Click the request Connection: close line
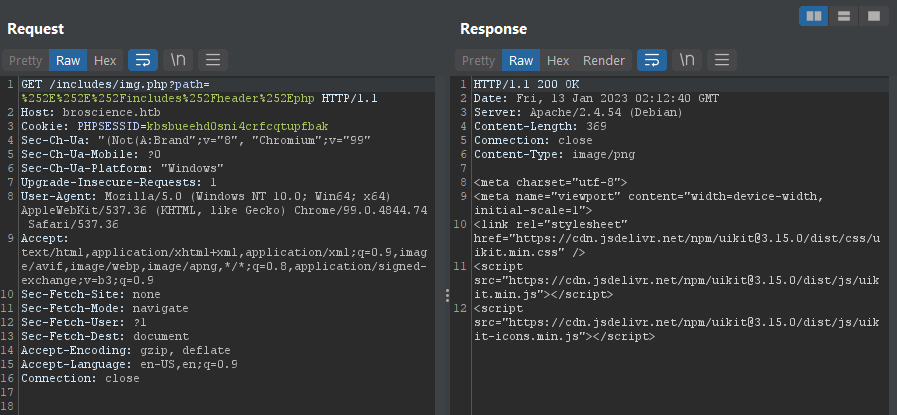 81,378
